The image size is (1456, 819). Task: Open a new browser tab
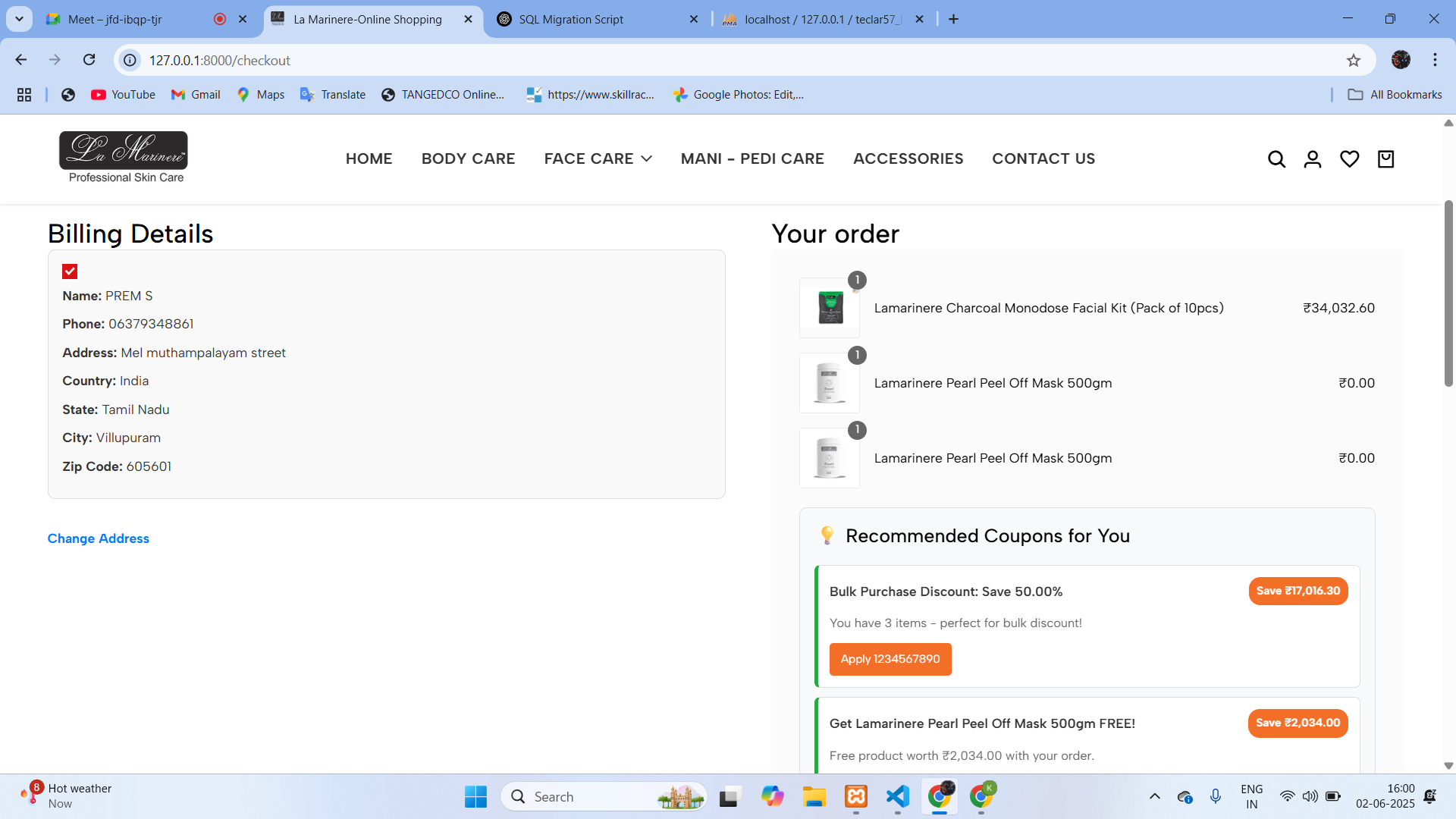click(953, 19)
